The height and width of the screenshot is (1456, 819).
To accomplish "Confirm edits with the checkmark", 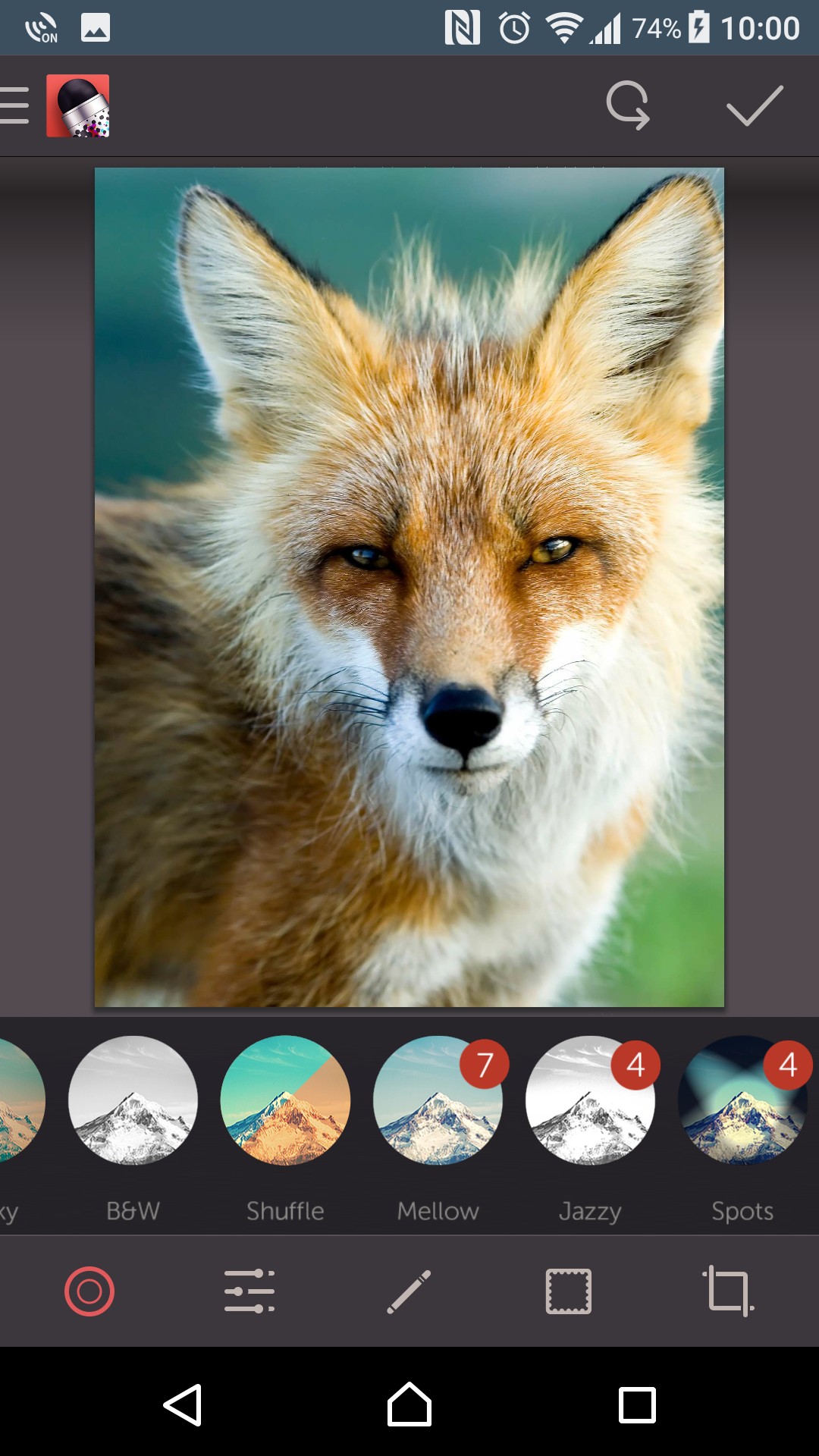I will pos(754,105).
